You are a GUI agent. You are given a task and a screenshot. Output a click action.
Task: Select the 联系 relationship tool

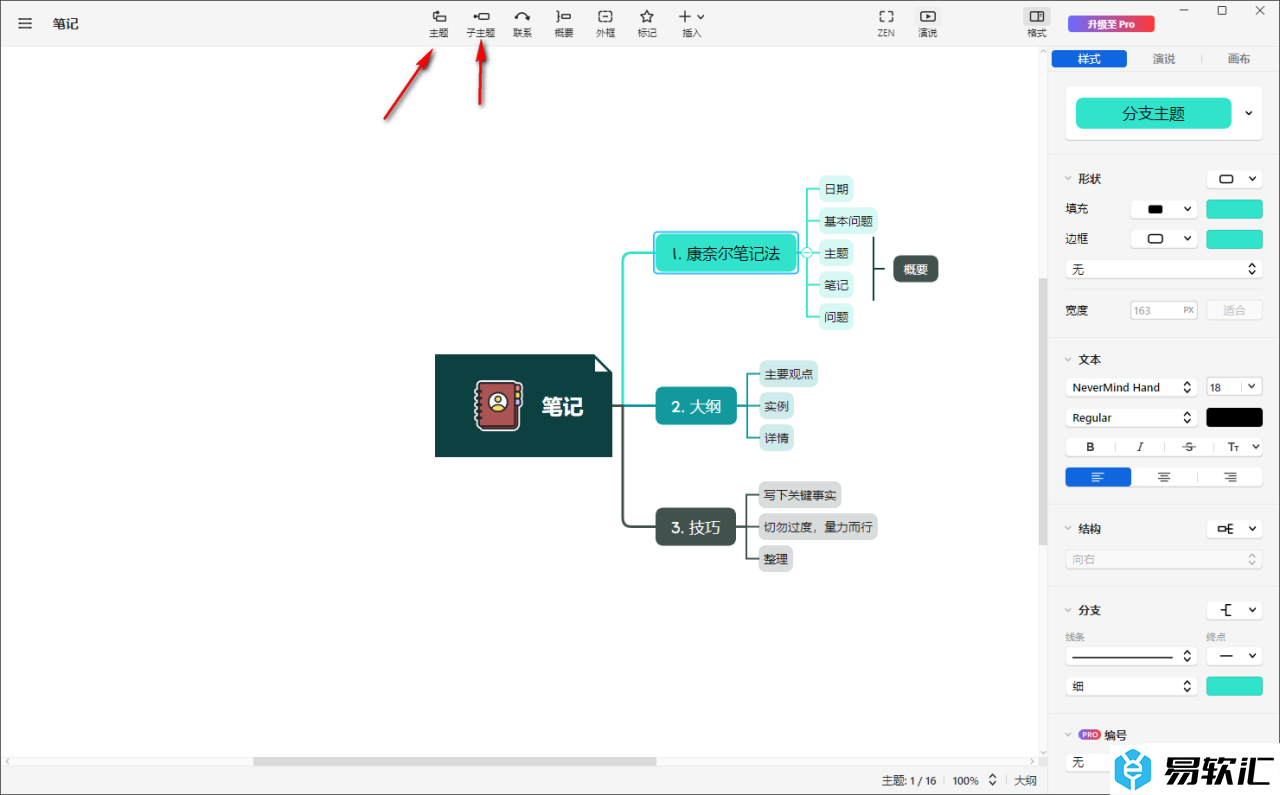tap(522, 23)
